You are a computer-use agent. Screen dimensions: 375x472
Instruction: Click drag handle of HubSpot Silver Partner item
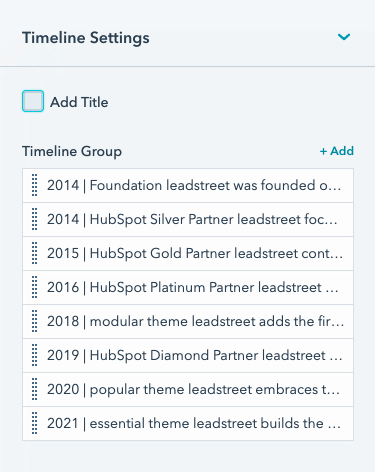pyautogui.click(x=34, y=219)
